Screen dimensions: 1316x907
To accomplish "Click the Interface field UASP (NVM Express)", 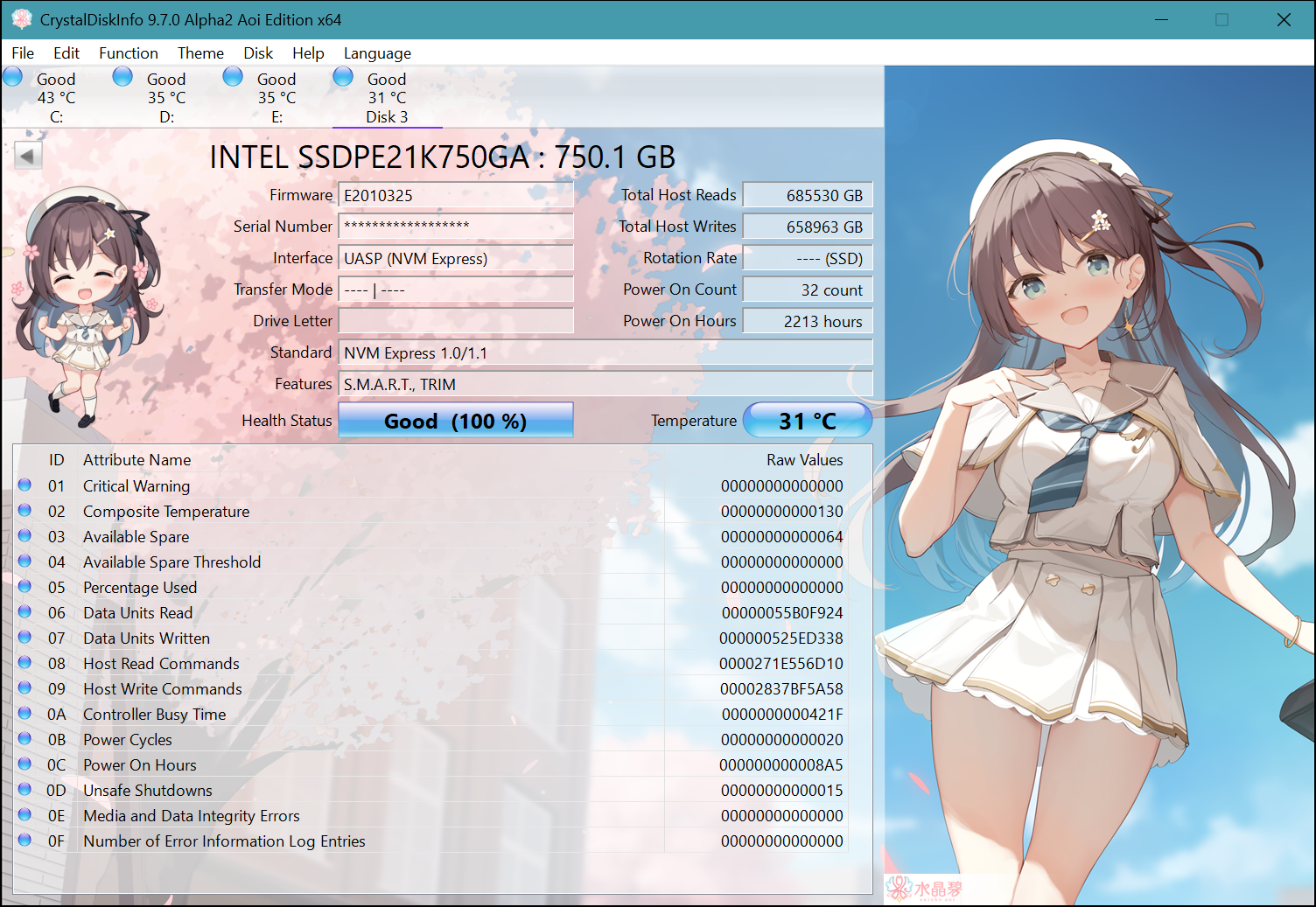I will 456,258.
